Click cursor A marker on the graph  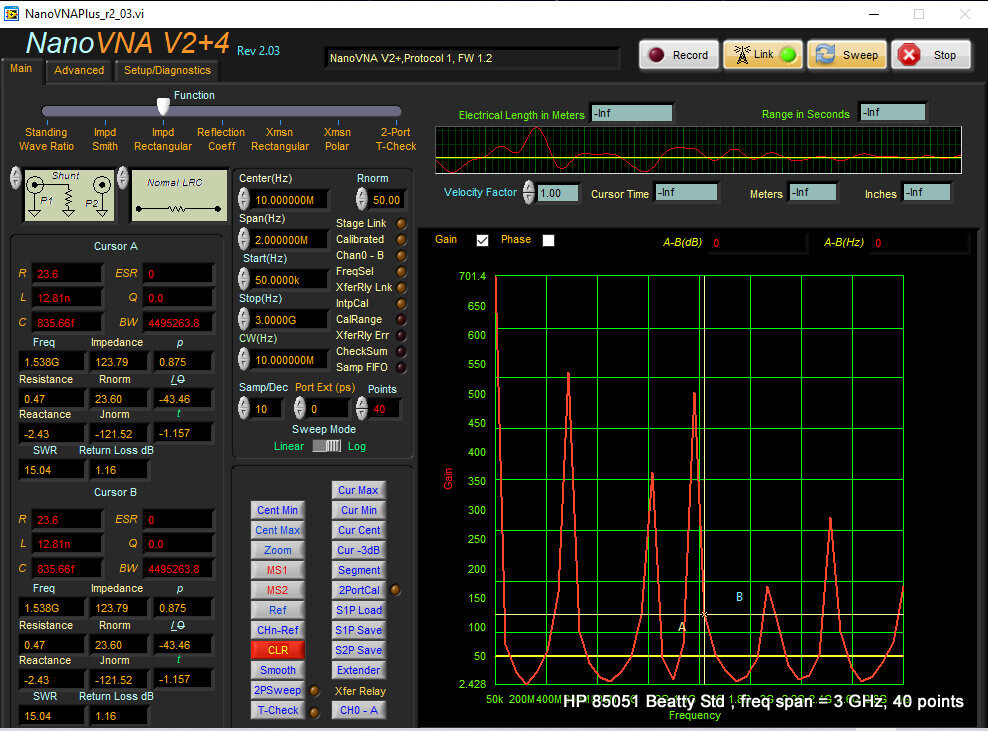(x=682, y=627)
